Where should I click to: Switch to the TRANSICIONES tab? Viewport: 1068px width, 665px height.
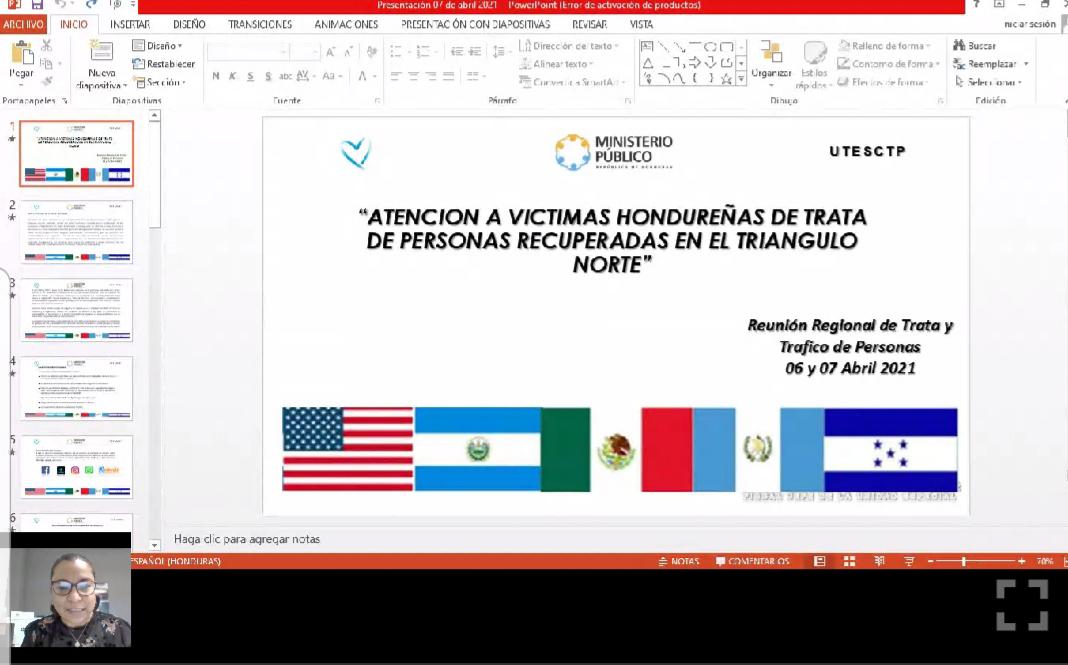[260, 24]
